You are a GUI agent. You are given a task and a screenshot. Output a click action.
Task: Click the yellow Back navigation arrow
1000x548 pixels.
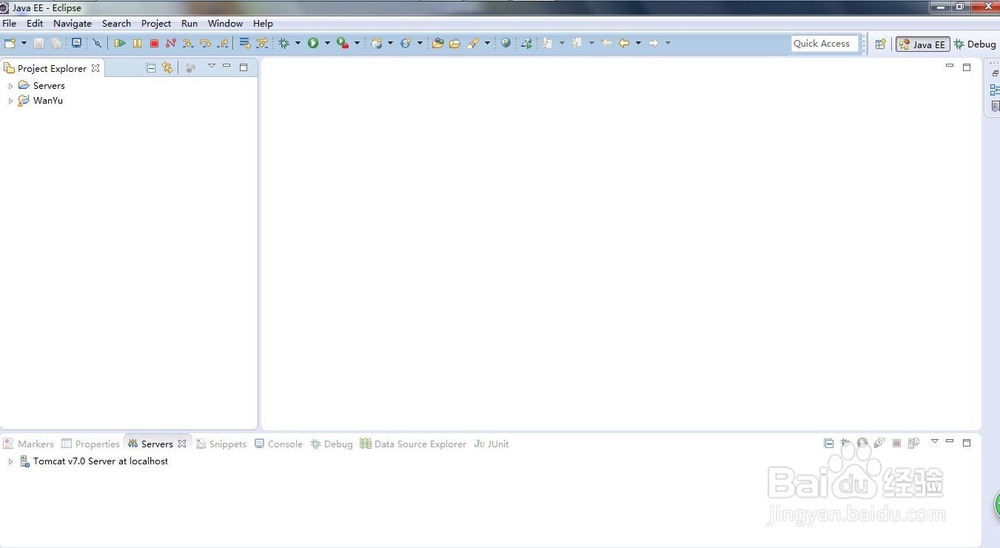624,43
